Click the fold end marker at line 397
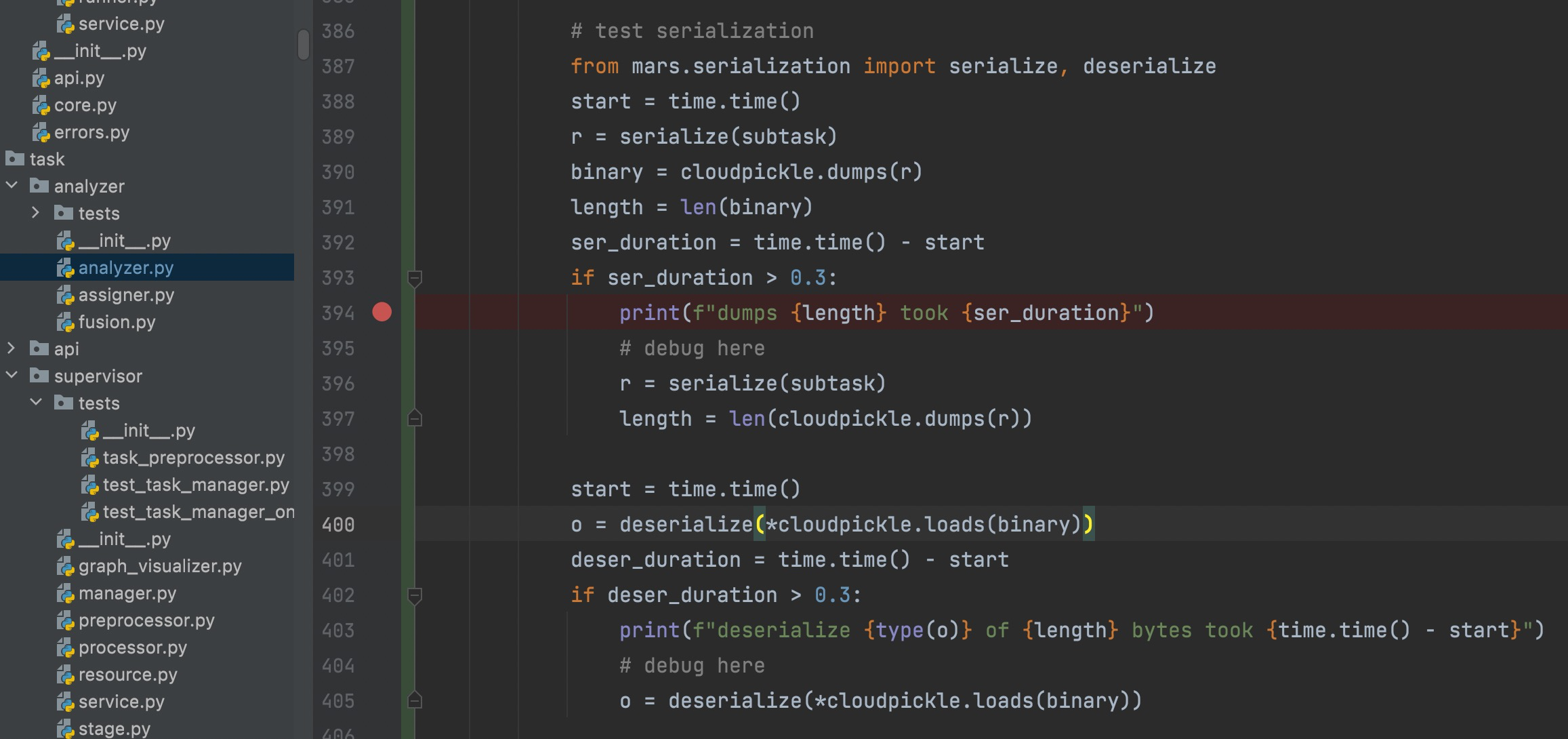 (x=415, y=418)
